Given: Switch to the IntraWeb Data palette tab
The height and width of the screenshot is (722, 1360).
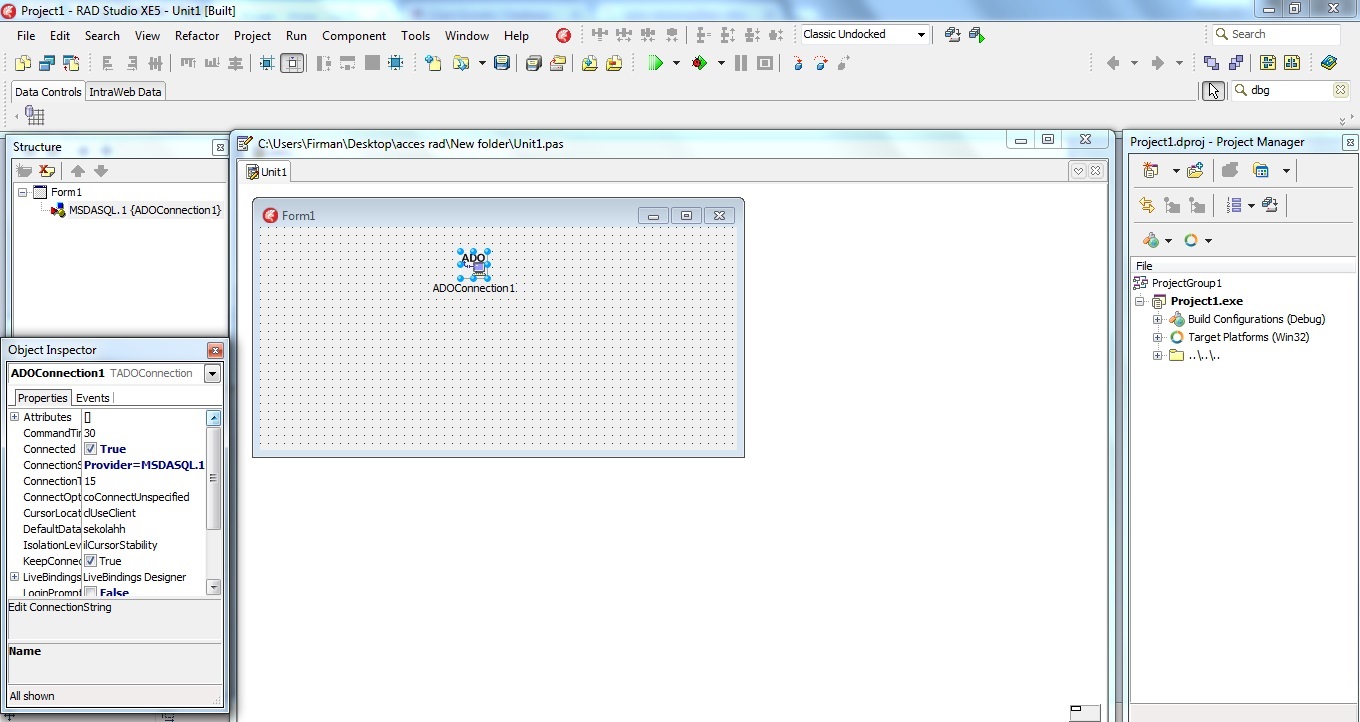Looking at the screenshot, I should point(125,91).
